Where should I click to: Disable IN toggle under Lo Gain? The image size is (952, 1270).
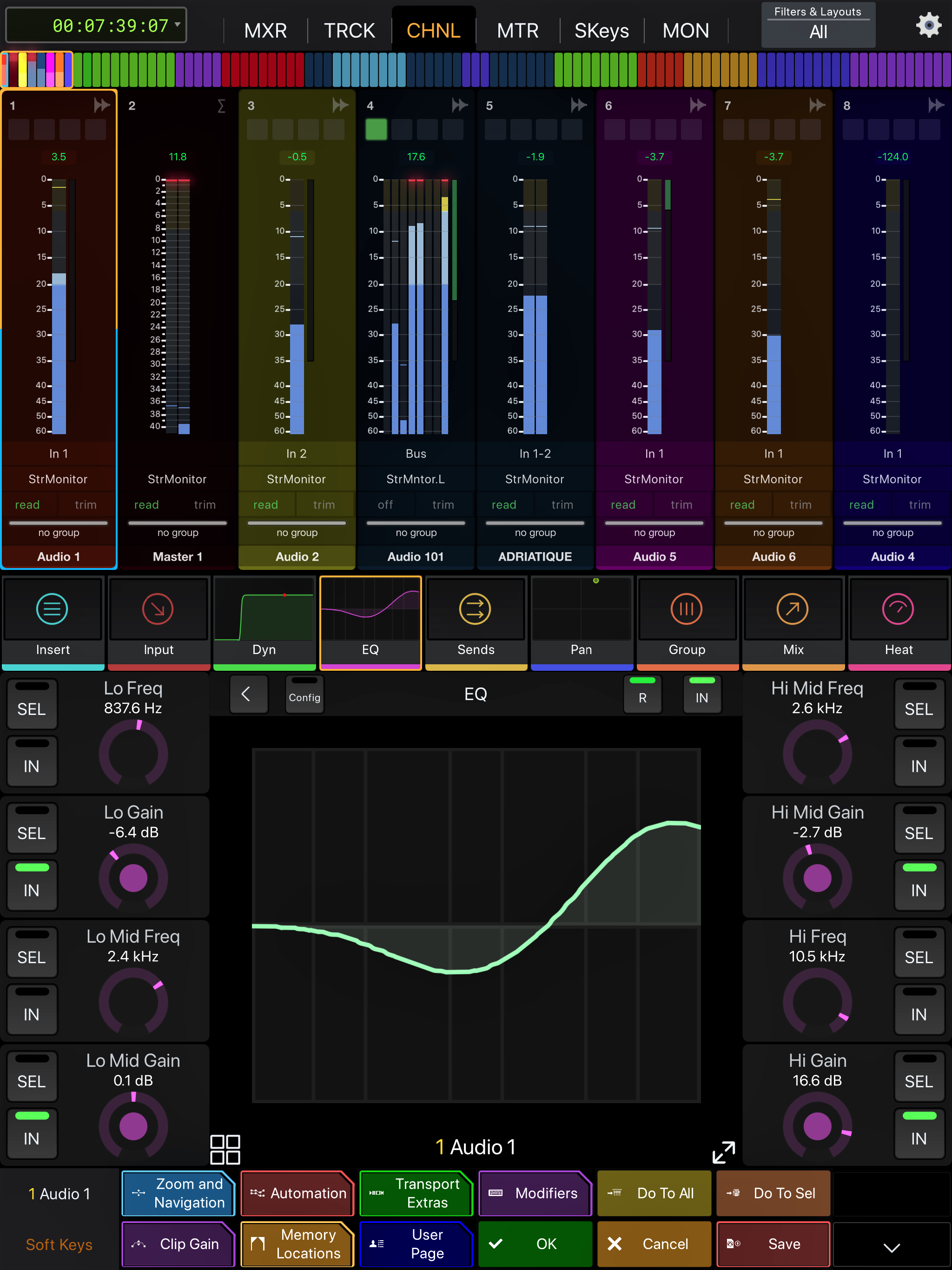pos(32,884)
